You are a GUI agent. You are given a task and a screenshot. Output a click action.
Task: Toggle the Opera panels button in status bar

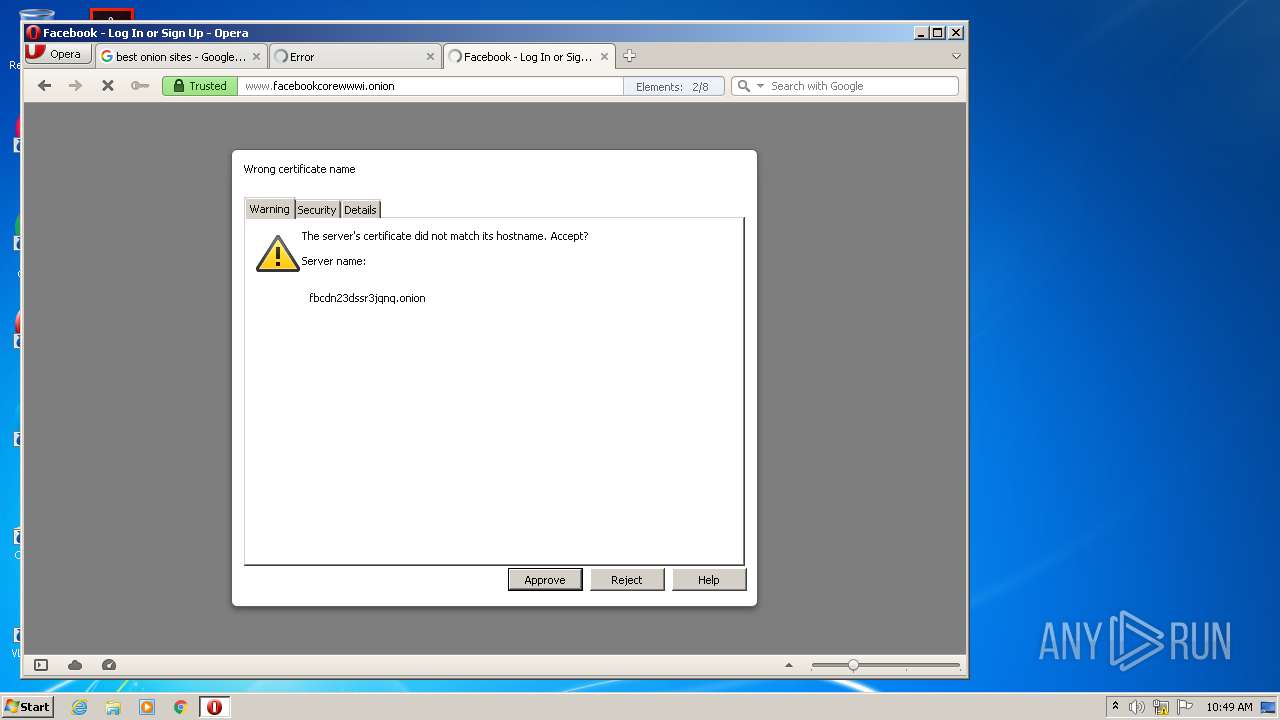click(x=41, y=665)
